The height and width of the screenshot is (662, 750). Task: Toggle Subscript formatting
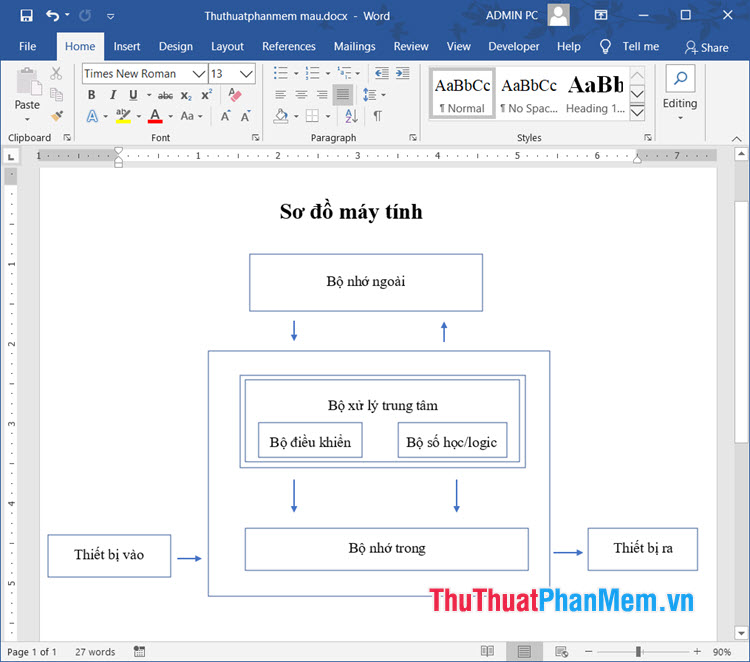186,96
